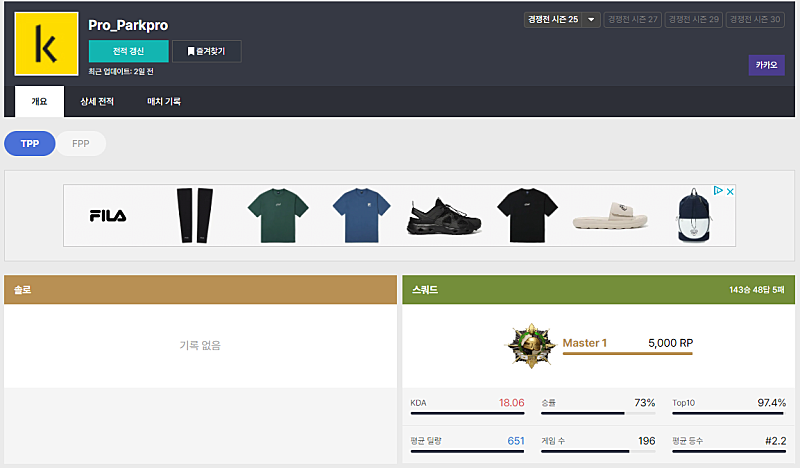Click the AdChoices triangle icon
Viewport: 800px width, 468px height.
tap(718, 191)
